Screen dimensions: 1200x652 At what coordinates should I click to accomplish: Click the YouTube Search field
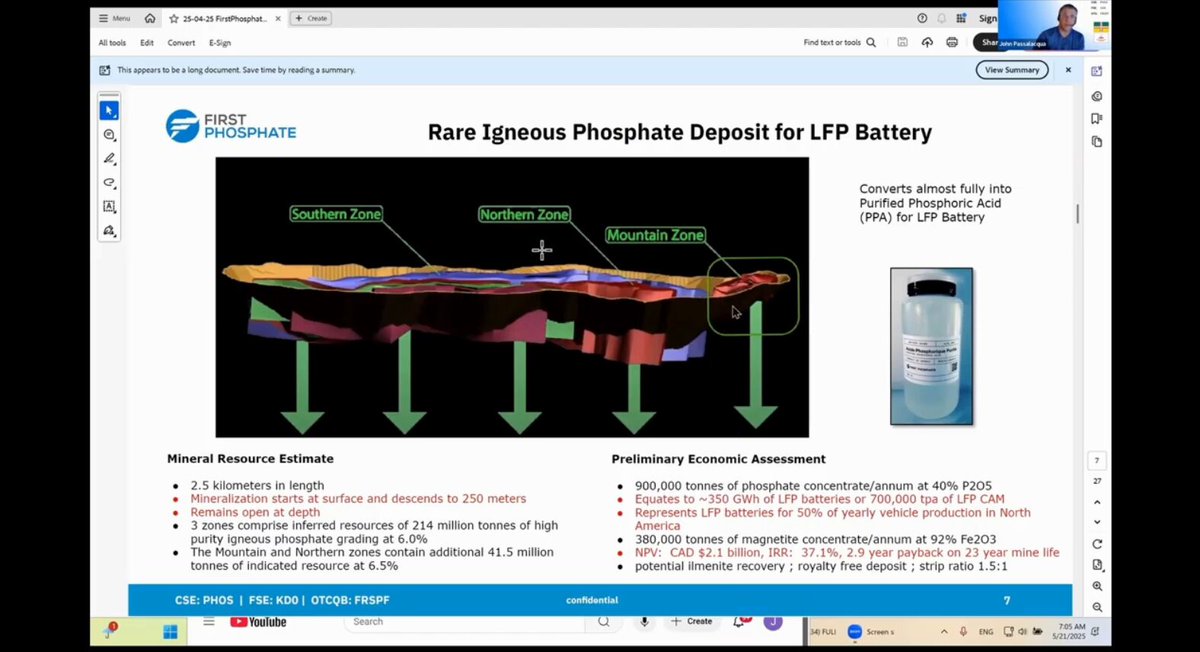coord(465,621)
